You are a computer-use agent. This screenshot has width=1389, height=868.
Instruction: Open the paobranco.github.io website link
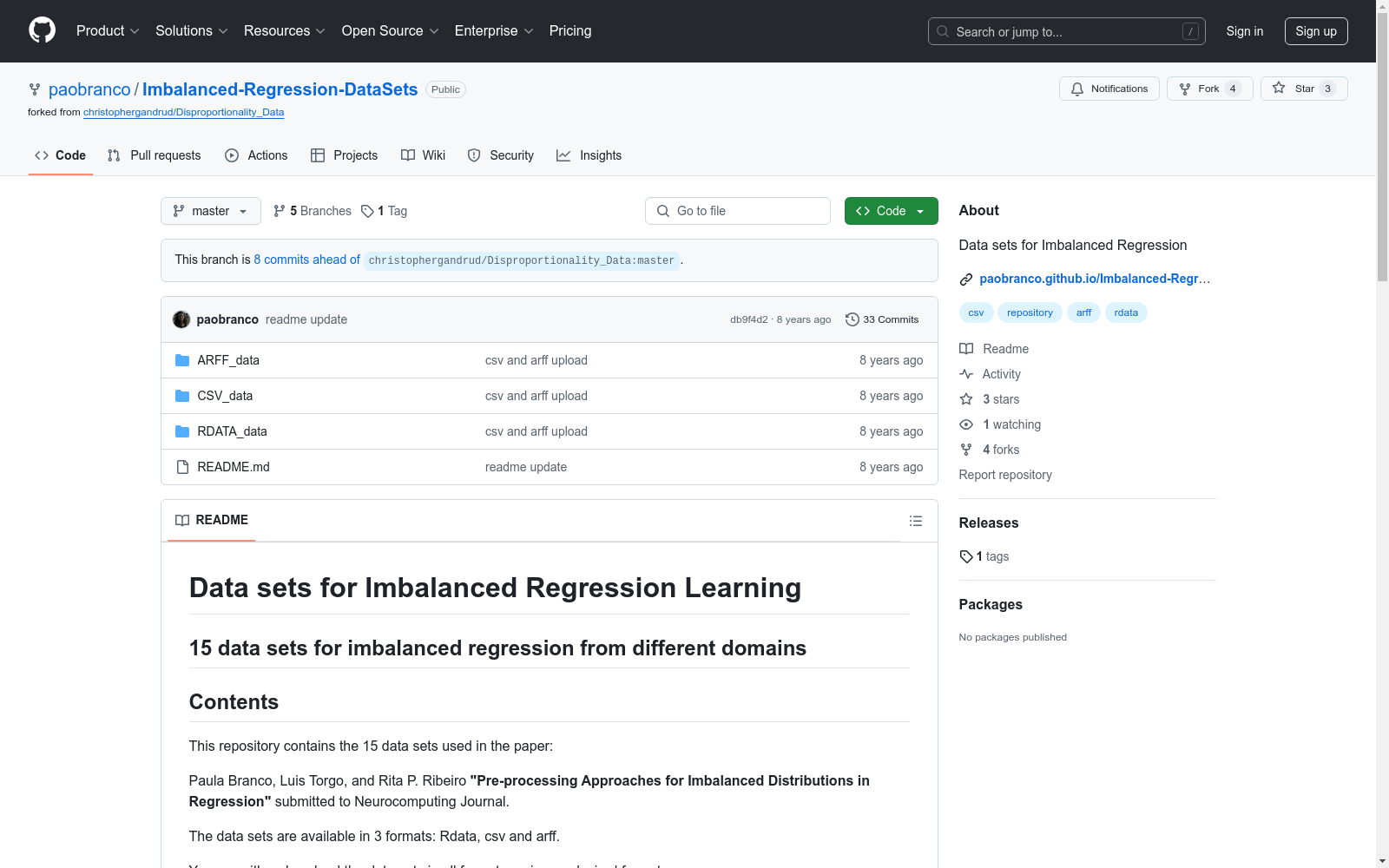1095,279
